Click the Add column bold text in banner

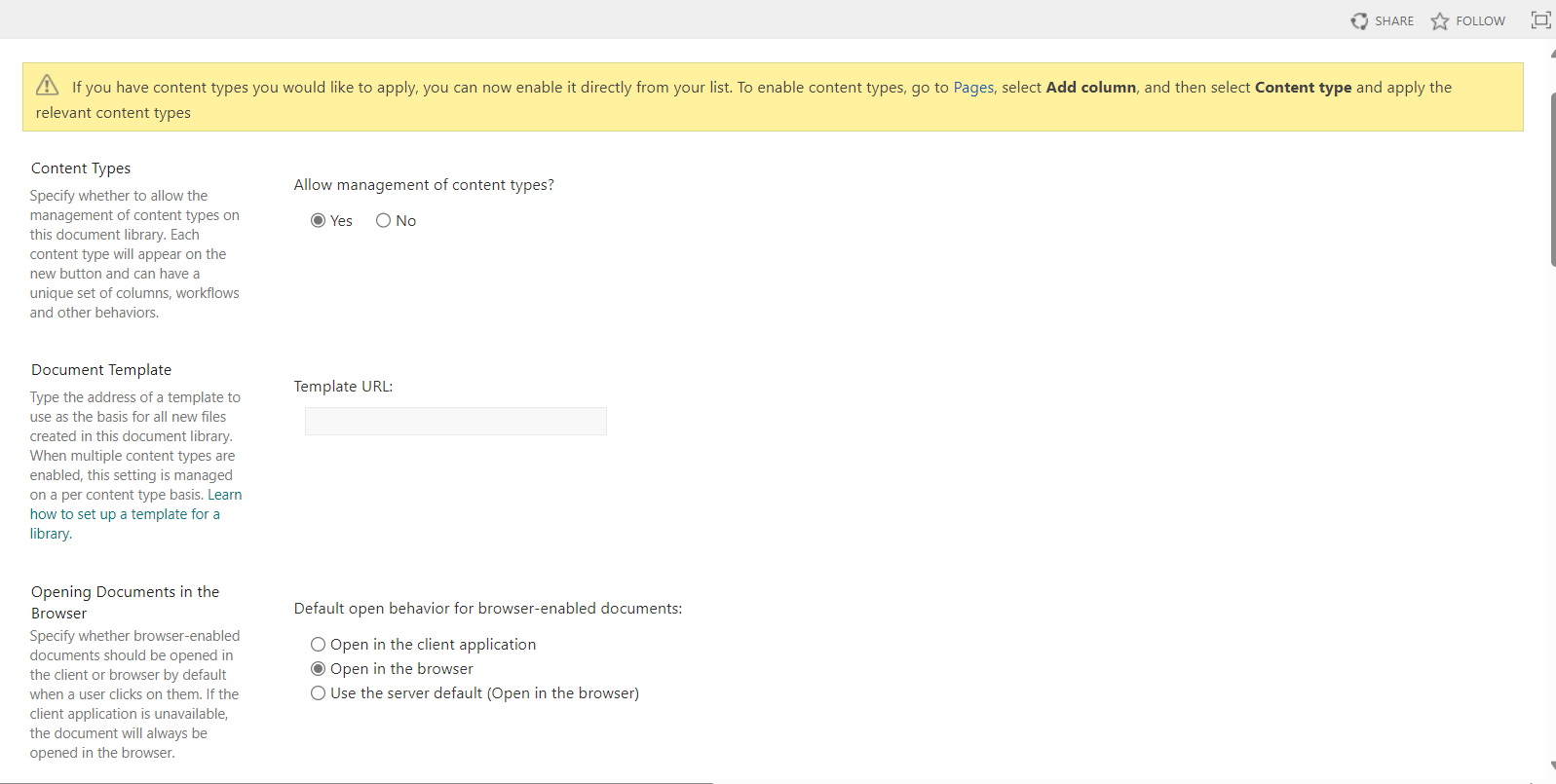pyautogui.click(x=1091, y=87)
